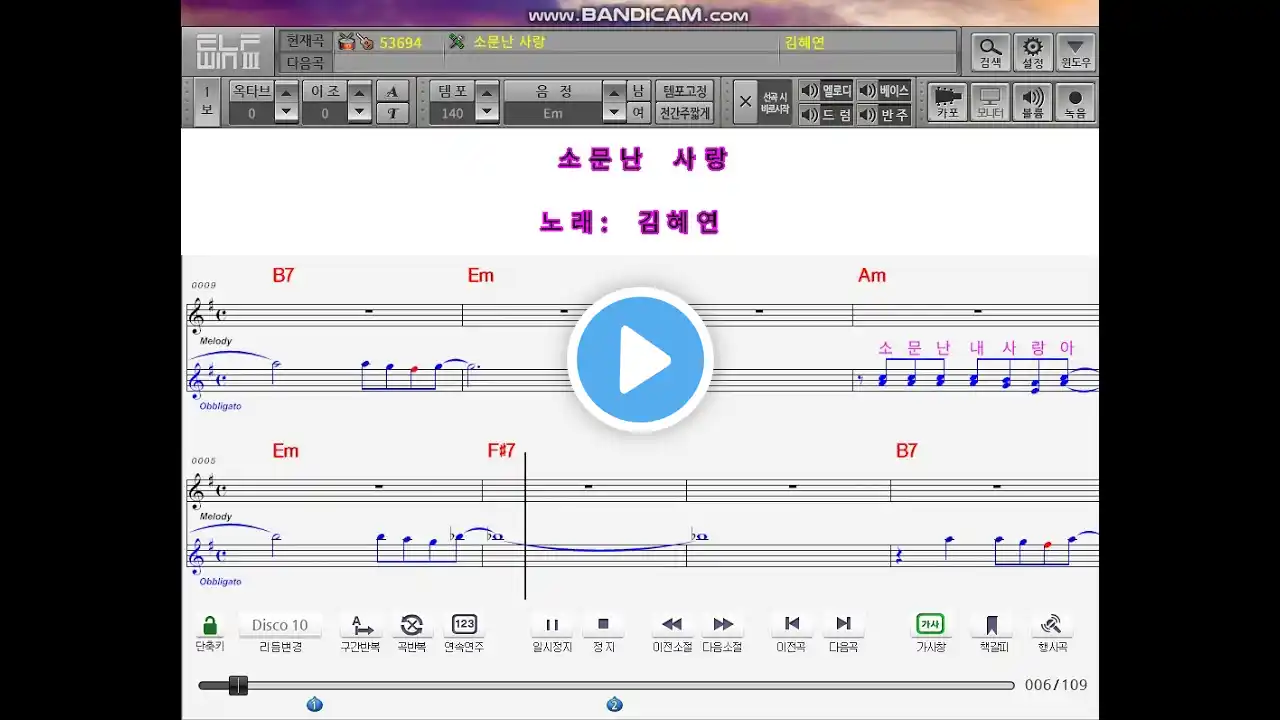
Task: Click the large blue play overlay button
Action: [640, 360]
